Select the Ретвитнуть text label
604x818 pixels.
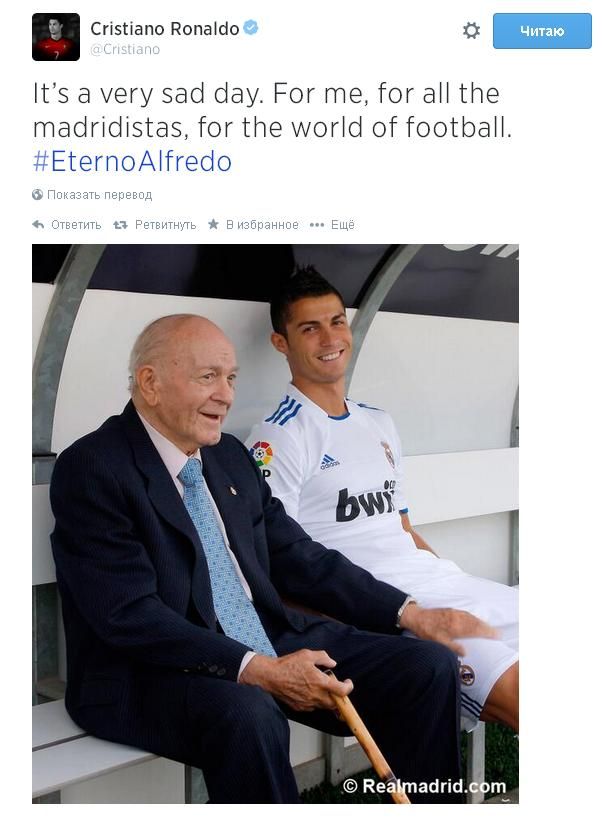[165, 225]
